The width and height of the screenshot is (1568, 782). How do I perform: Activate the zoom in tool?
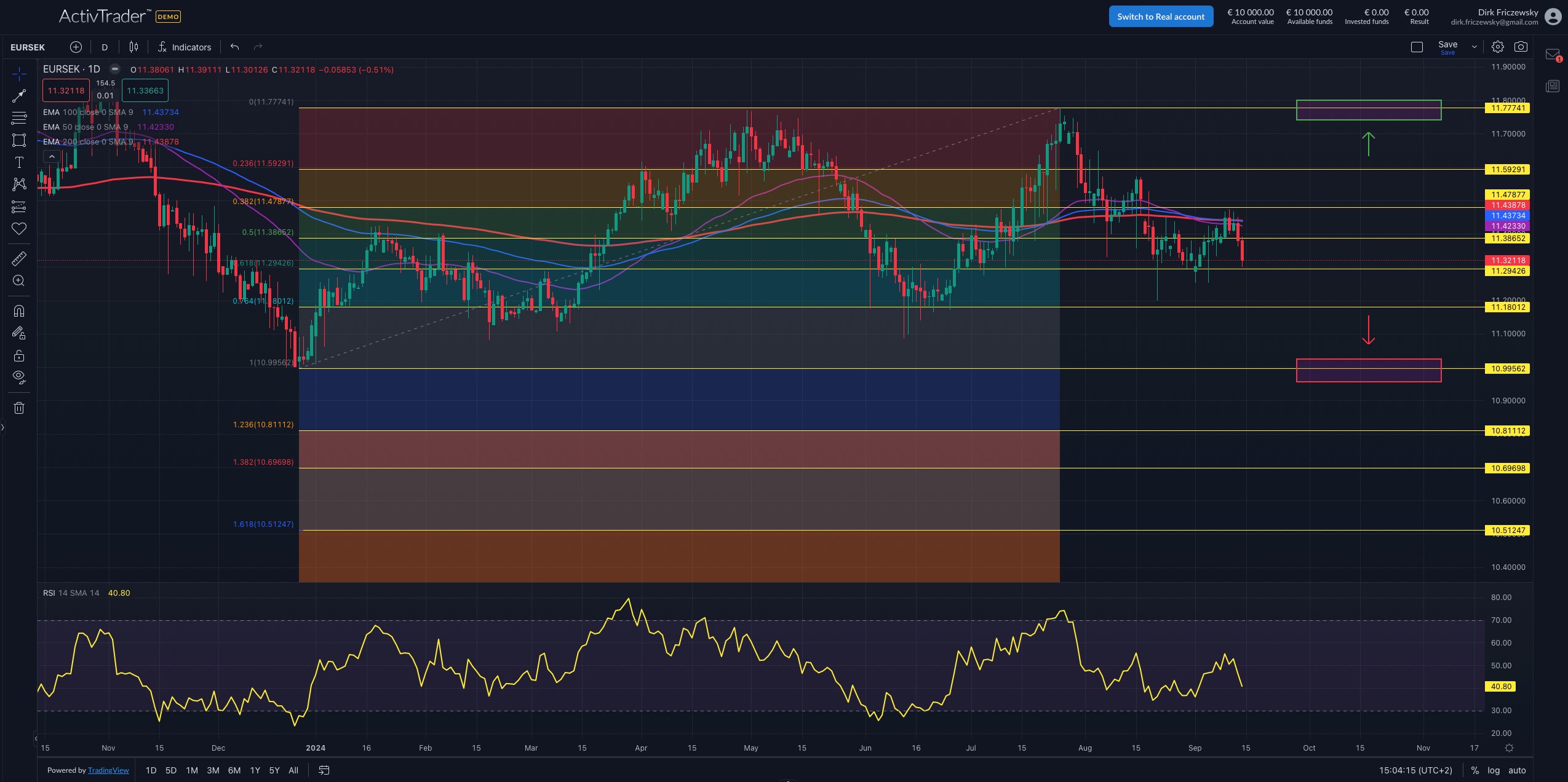(19, 281)
